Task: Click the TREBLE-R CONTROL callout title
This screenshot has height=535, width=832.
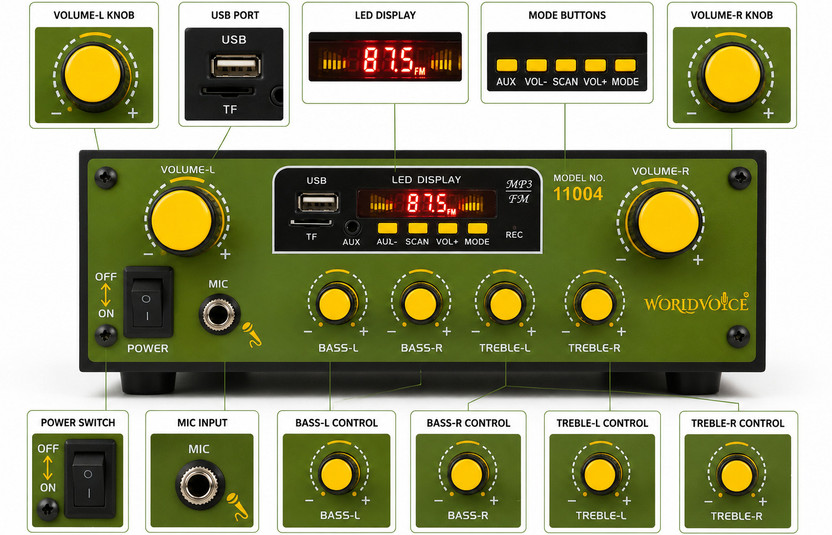Action: click(738, 423)
